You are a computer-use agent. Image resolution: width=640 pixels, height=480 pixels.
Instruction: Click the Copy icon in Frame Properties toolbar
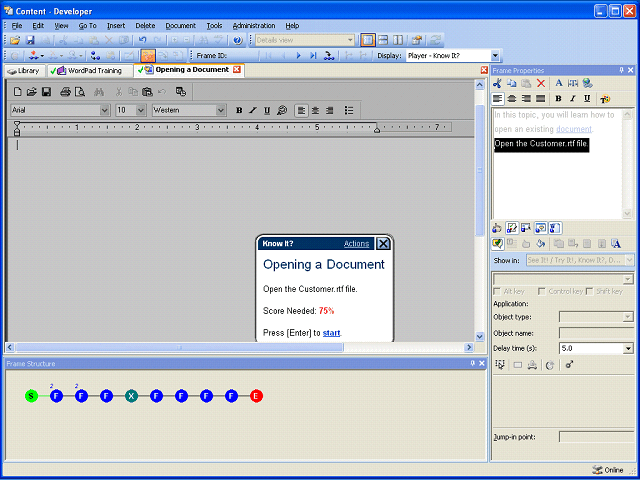511,83
